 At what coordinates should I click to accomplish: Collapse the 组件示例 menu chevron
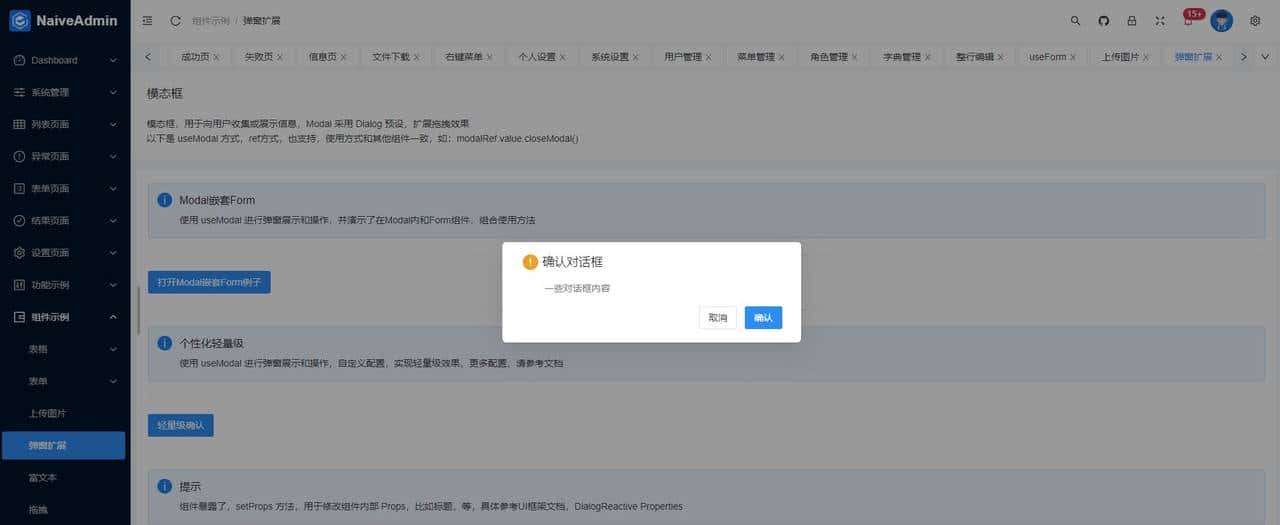point(113,316)
